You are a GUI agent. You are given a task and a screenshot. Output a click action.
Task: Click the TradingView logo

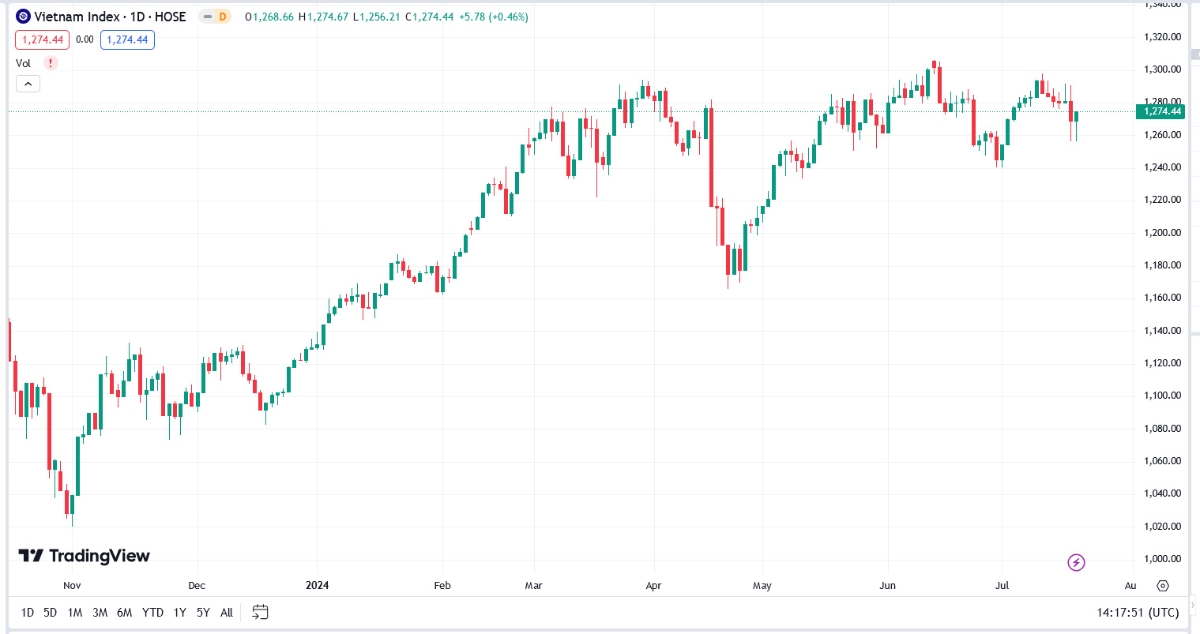84,556
